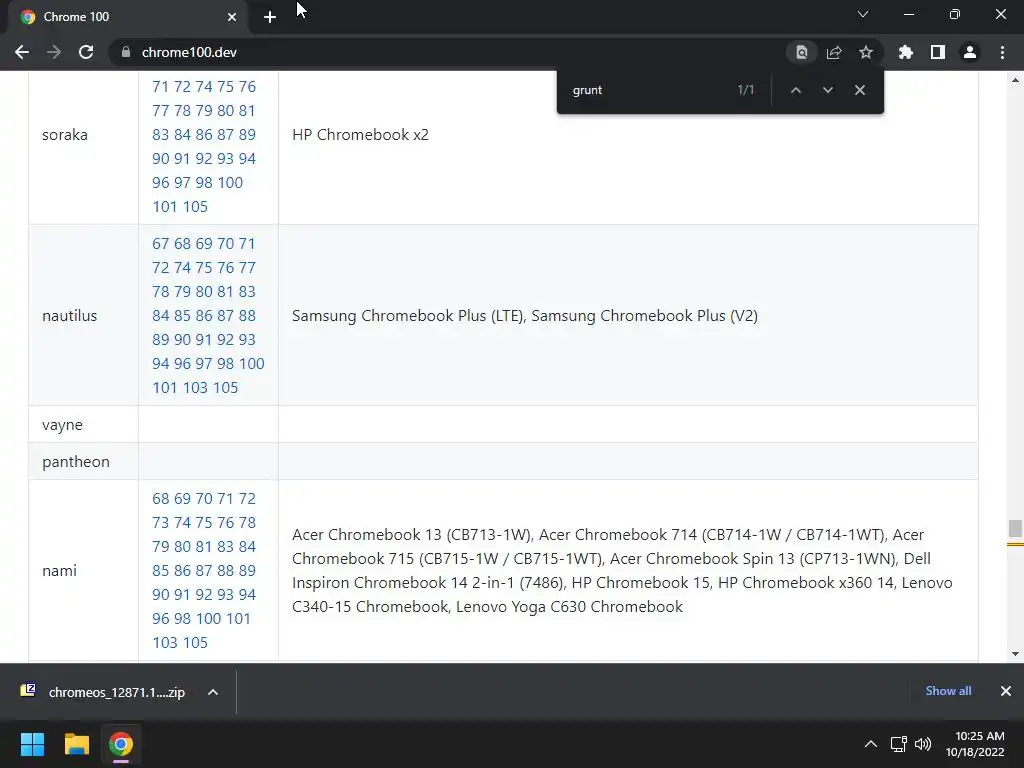Click the Chrome taskbar icon
The height and width of the screenshot is (768, 1024).
pos(121,744)
